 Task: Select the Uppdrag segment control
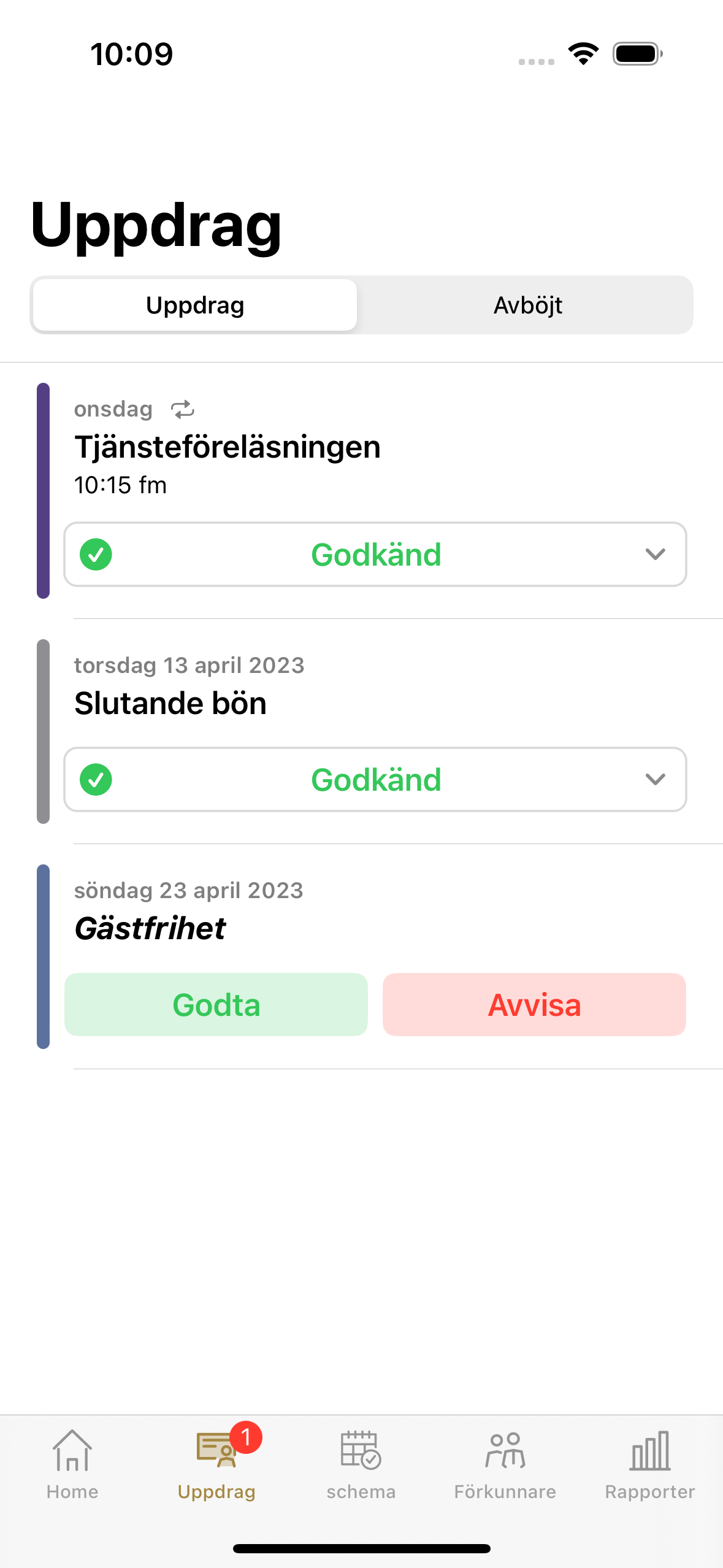[195, 305]
